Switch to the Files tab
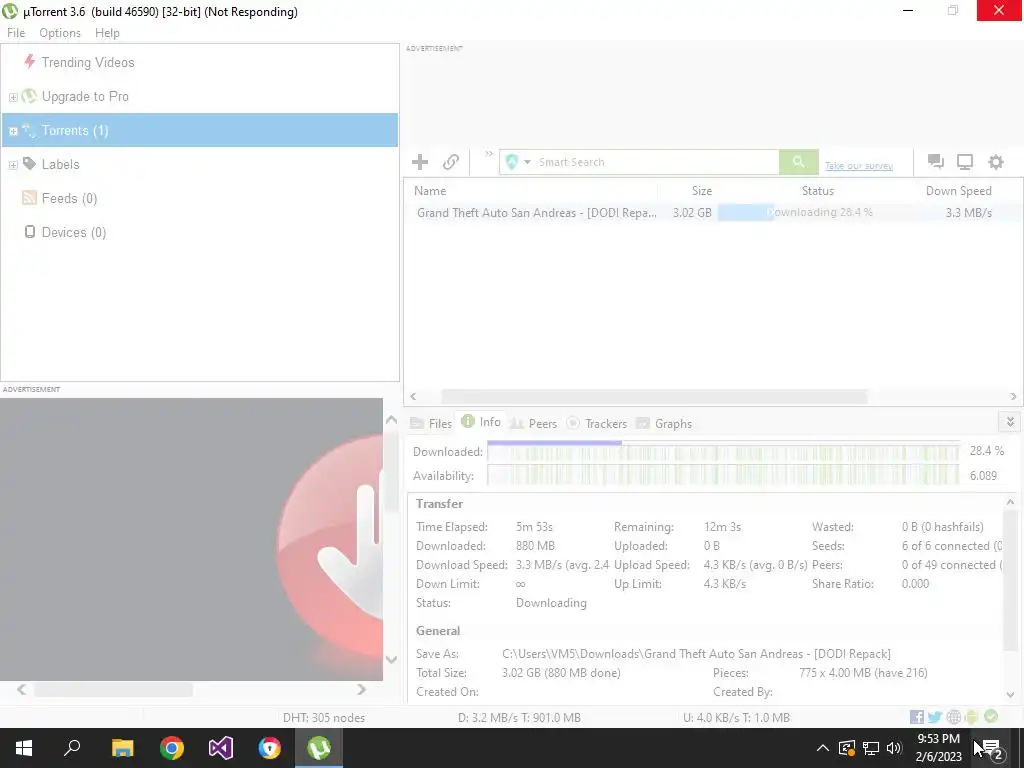The height and width of the screenshot is (768, 1024). pyautogui.click(x=431, y=424)
